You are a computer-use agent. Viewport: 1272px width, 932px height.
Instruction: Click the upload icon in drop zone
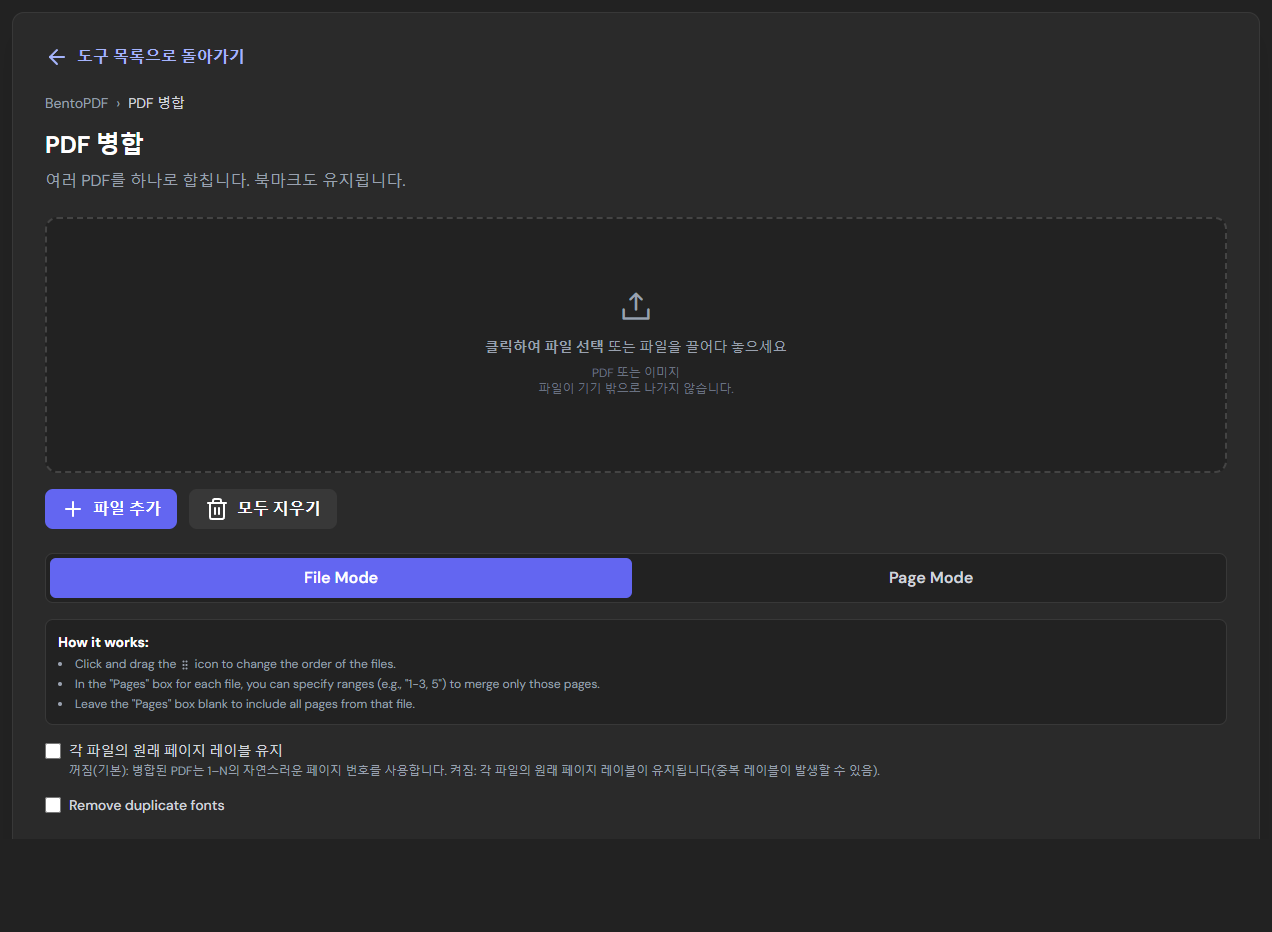coord(636,306)
